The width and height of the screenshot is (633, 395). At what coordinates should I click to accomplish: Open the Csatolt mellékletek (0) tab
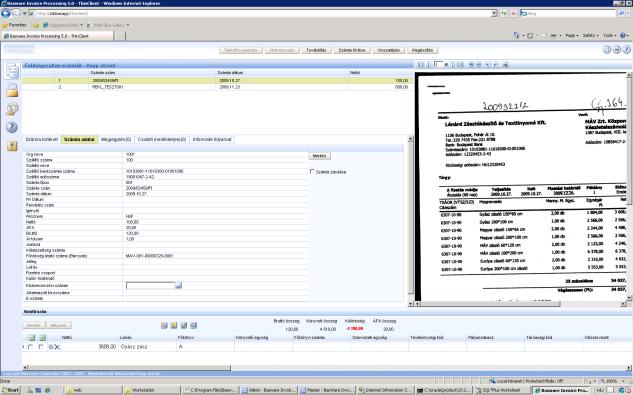click(162, 139)
